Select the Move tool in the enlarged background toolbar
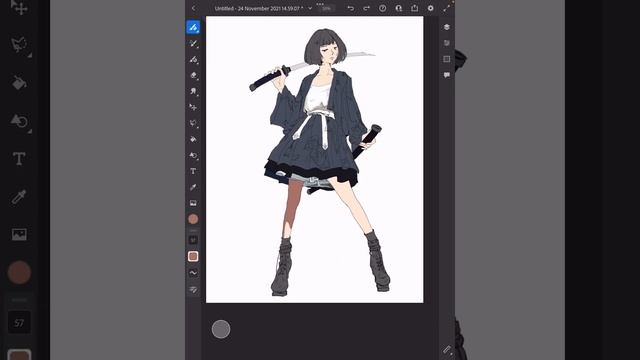640x360 pixels. [19, 7]
